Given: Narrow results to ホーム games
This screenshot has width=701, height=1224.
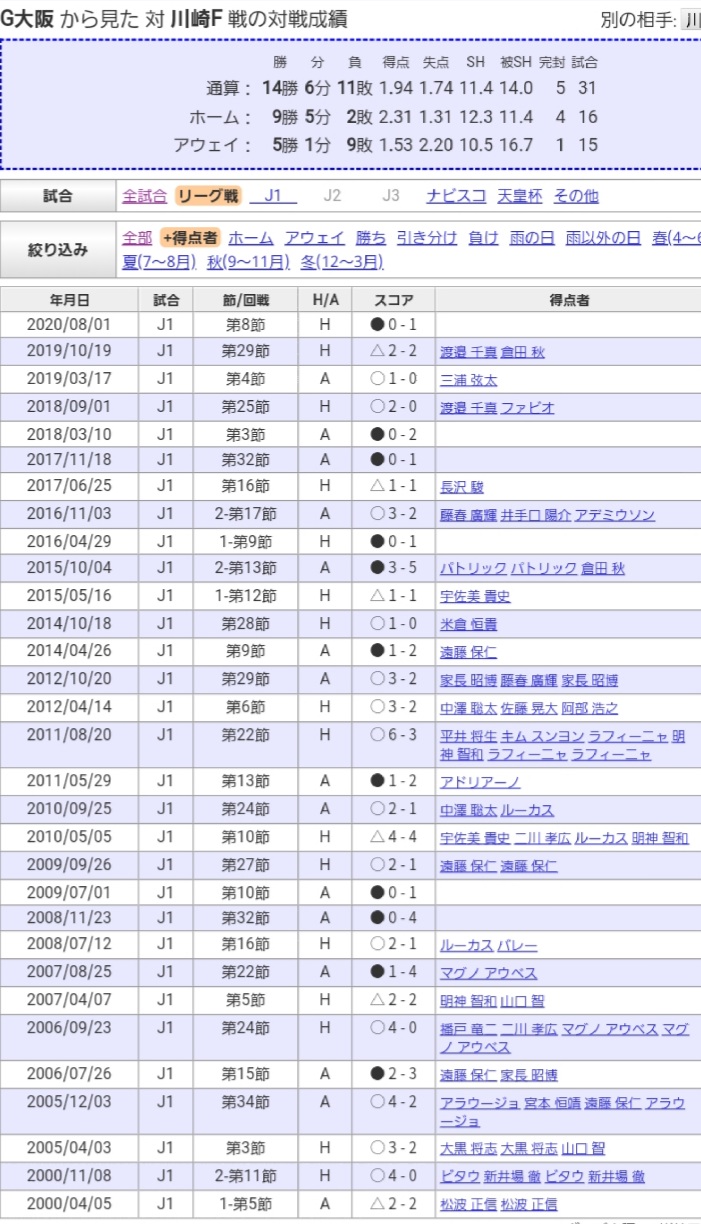Looking at the screenshot, I should (x=251, y=238).
